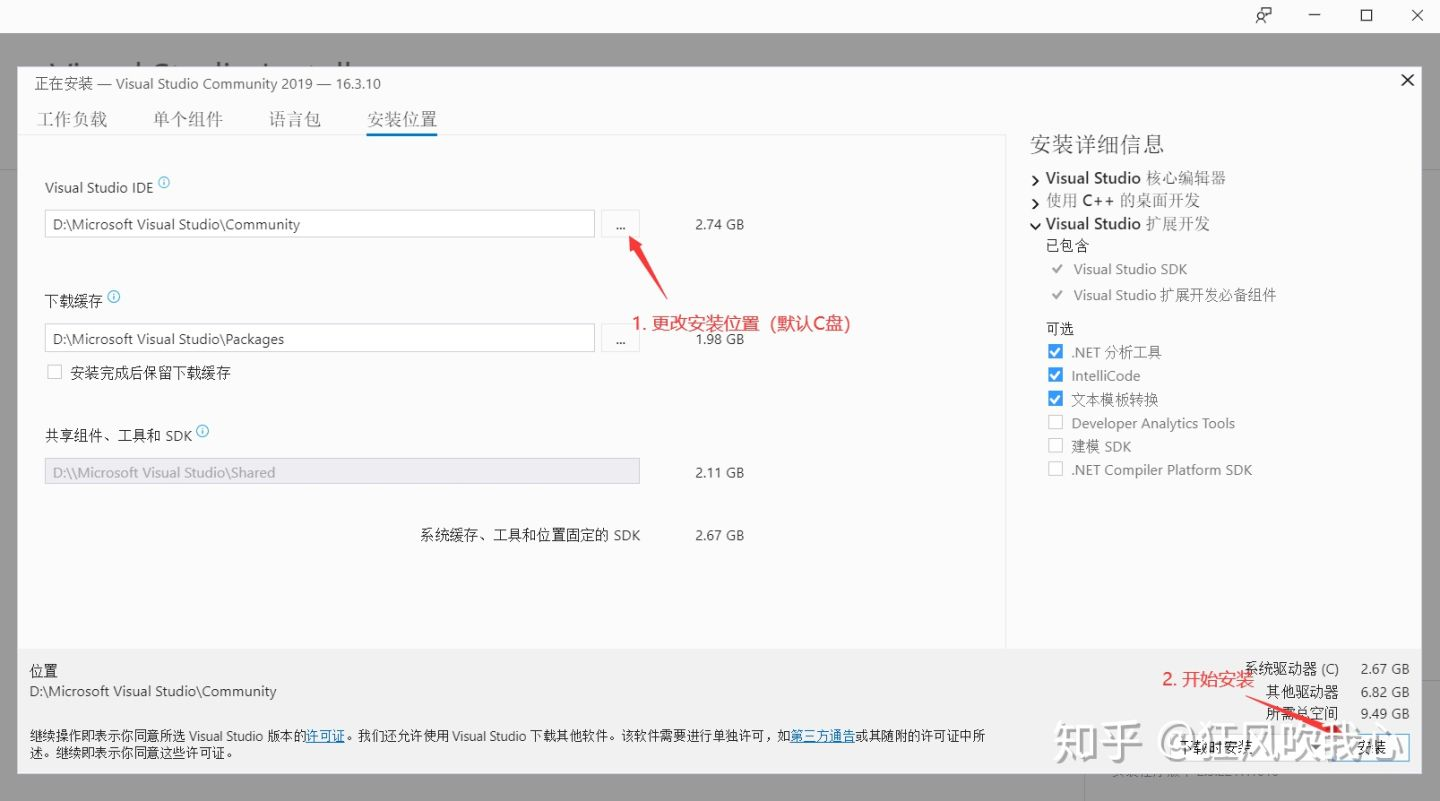Viewport: 1440px width, 801px height.
Task: Enable the Developer Analytics Tools checkbox
Action: [1055, 422]
